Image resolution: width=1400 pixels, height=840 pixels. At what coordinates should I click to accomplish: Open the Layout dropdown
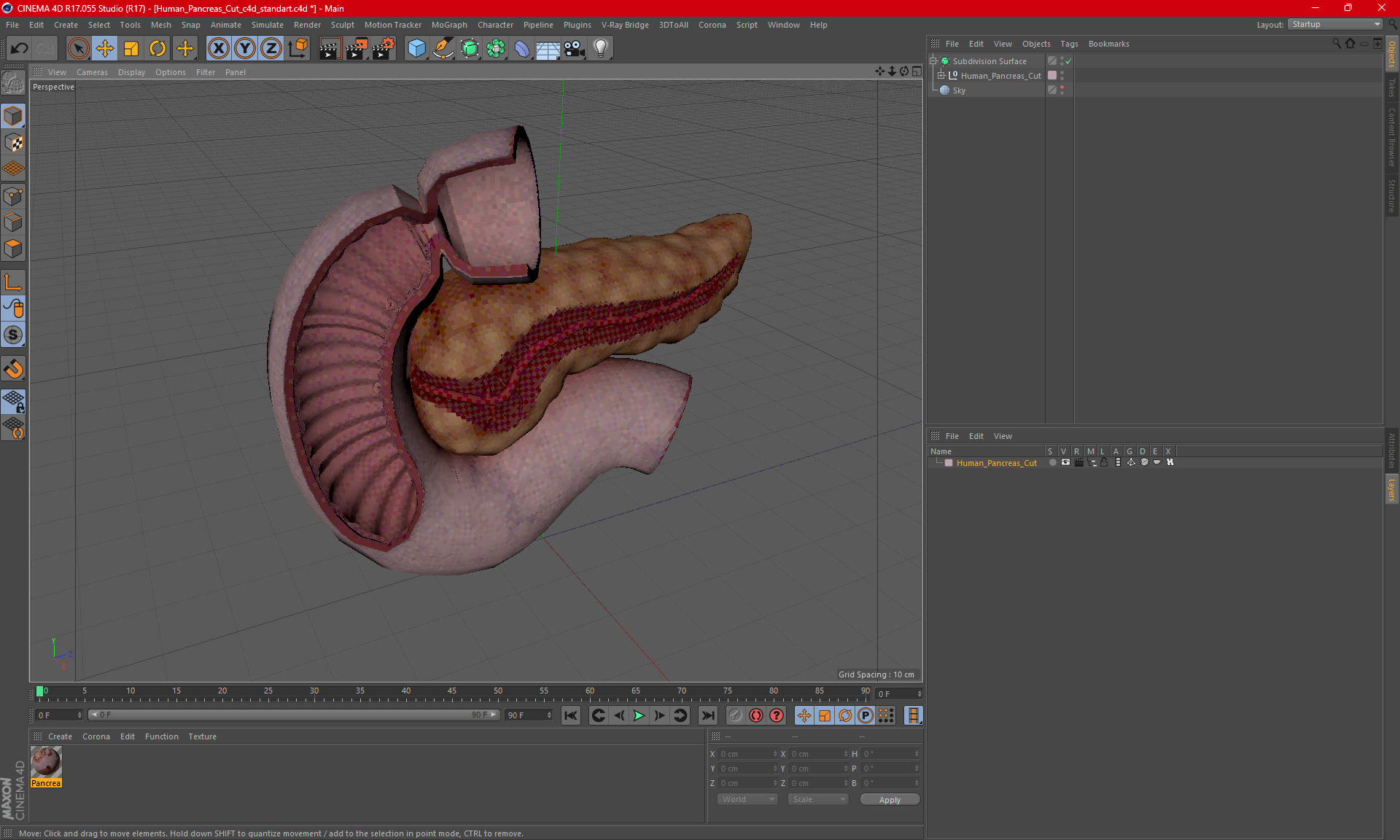(x=1336, y=24)
